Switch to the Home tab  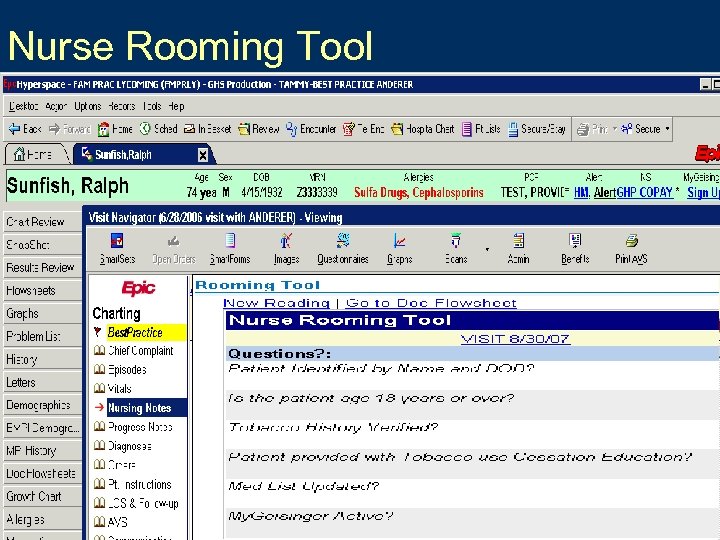pyautogui.click(x=36, y=155)
